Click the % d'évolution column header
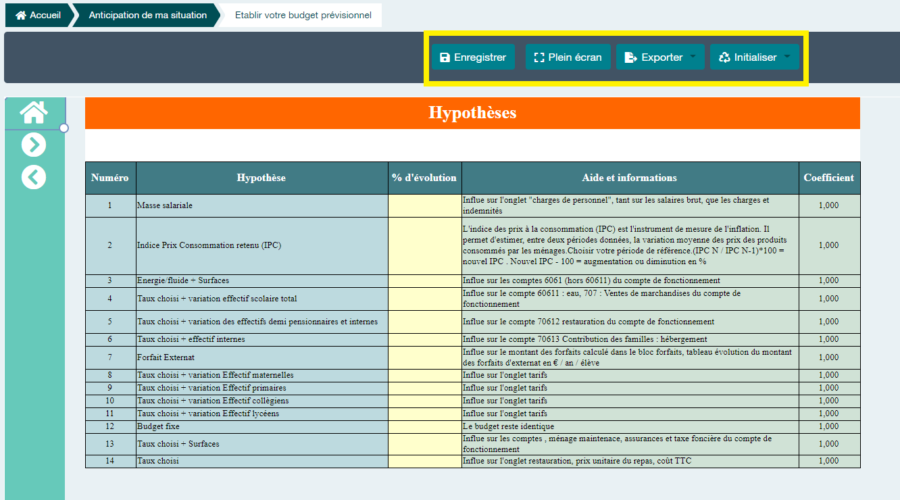Image resolution: width=900 pixels, height=500 pixels. tap(425, 178)
